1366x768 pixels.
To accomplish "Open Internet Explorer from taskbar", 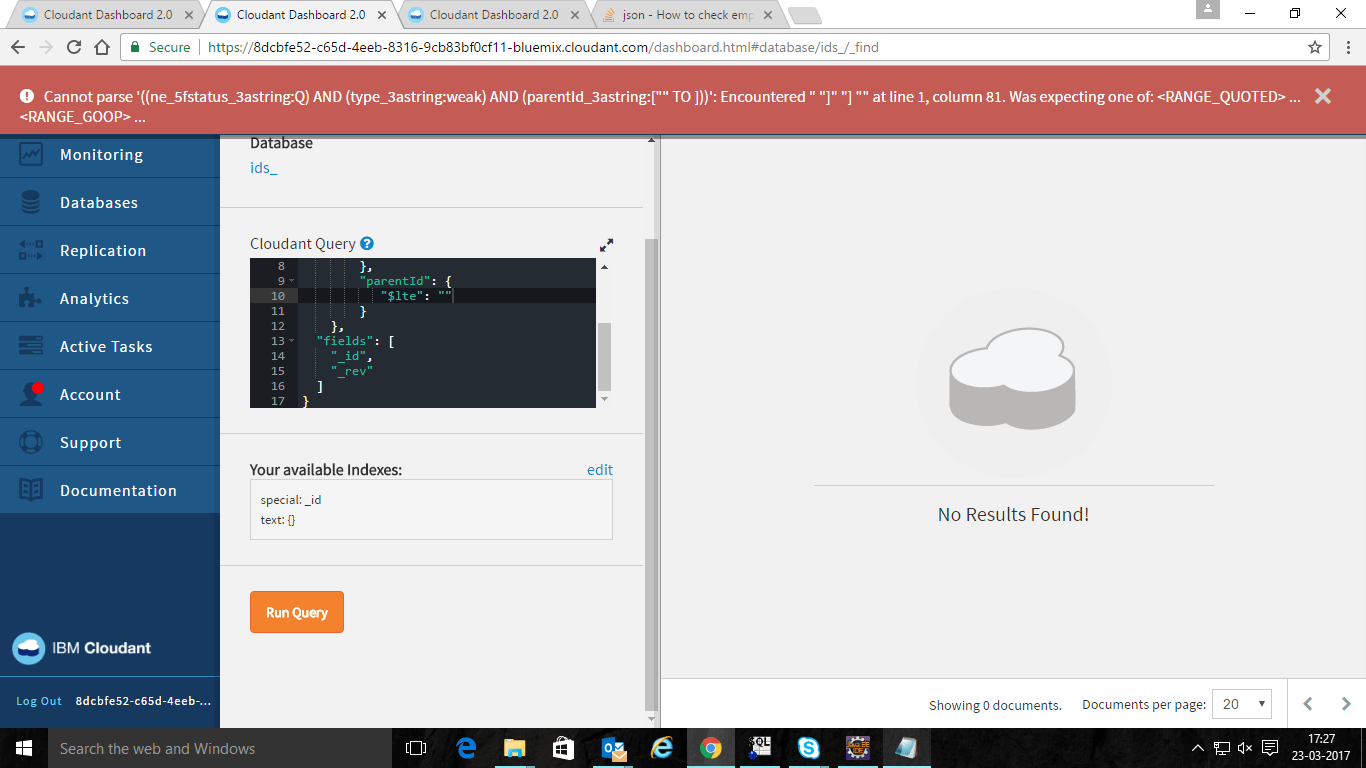I will pos(662,748).
